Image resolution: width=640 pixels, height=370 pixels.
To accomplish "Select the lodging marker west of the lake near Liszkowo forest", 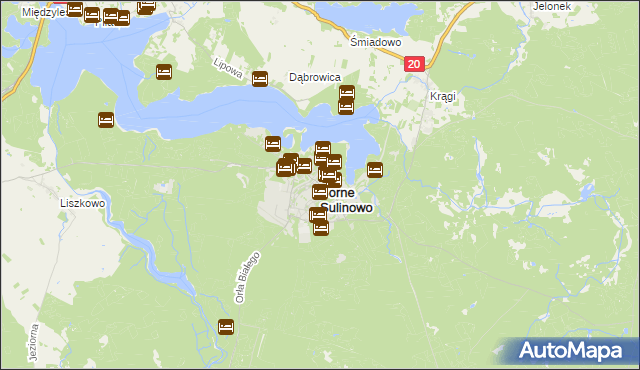I will (106, 120).
